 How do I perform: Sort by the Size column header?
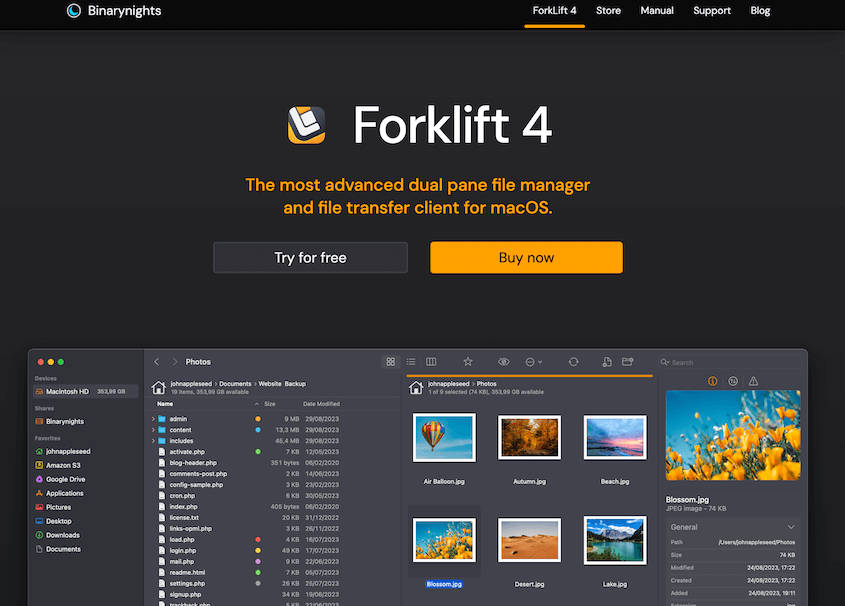(270, 404)
